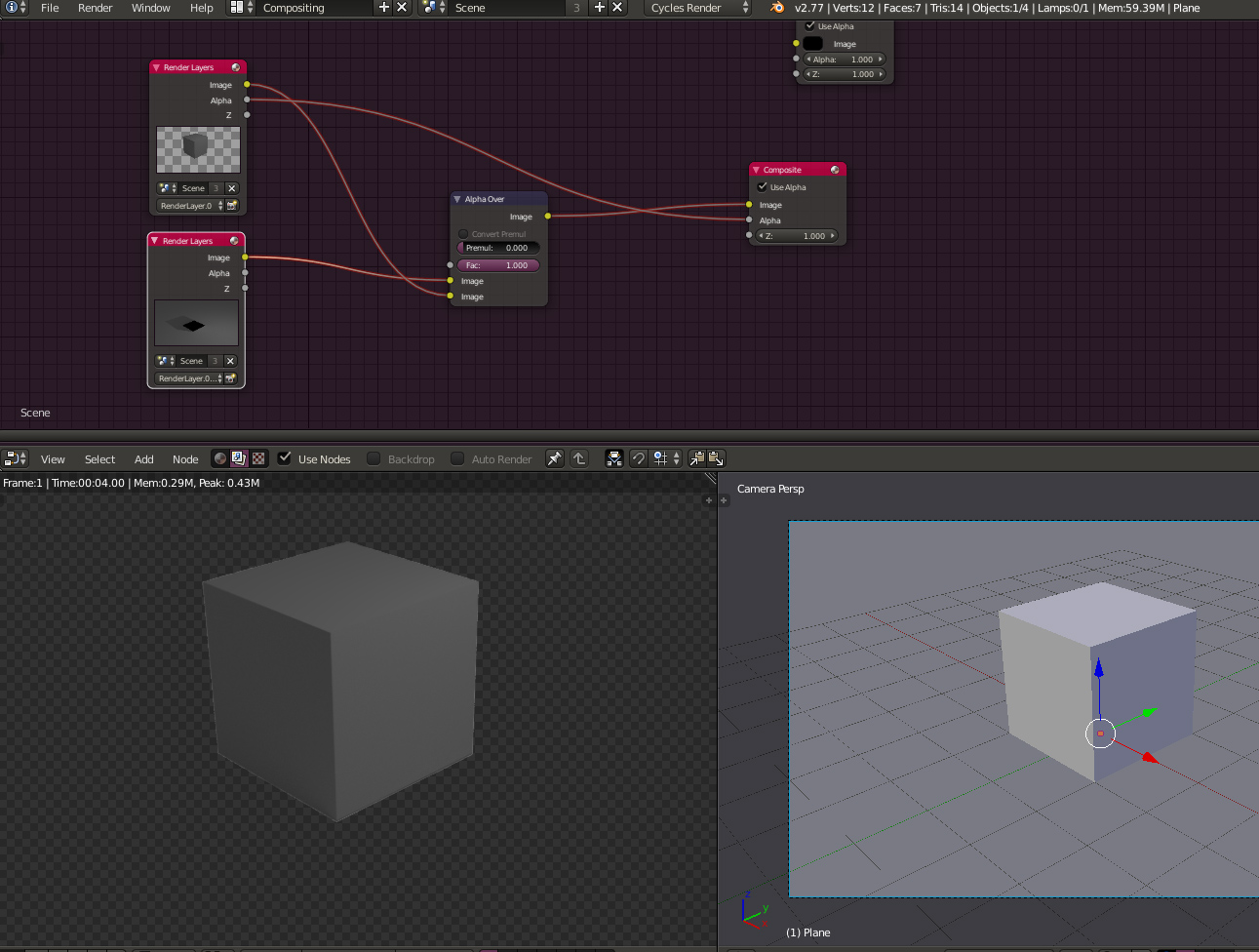Paste nodes from clipboard
Screen dimensions: 1259x952
(x=716, y=458)
